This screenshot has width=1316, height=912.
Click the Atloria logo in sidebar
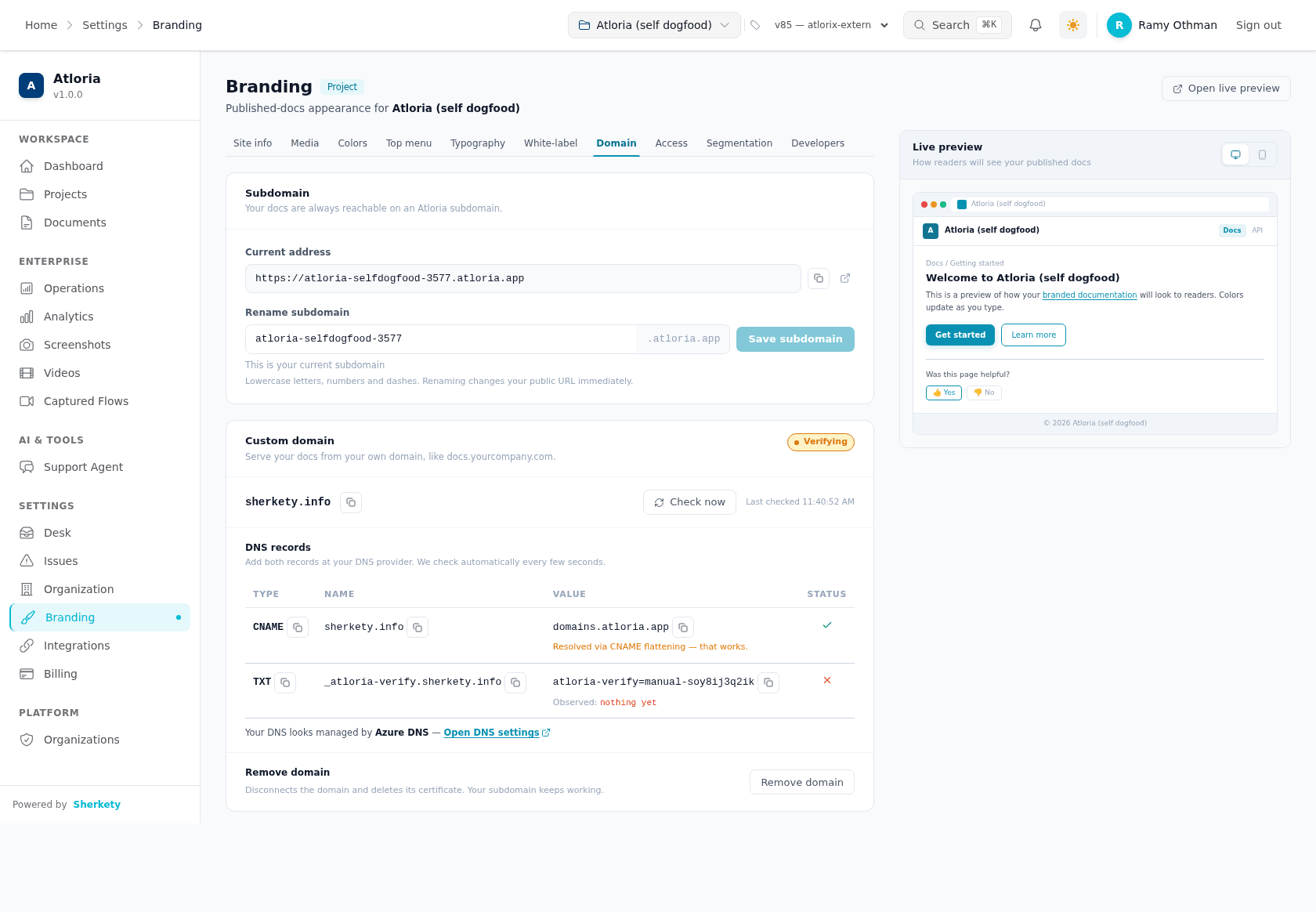tap(31, 85)
